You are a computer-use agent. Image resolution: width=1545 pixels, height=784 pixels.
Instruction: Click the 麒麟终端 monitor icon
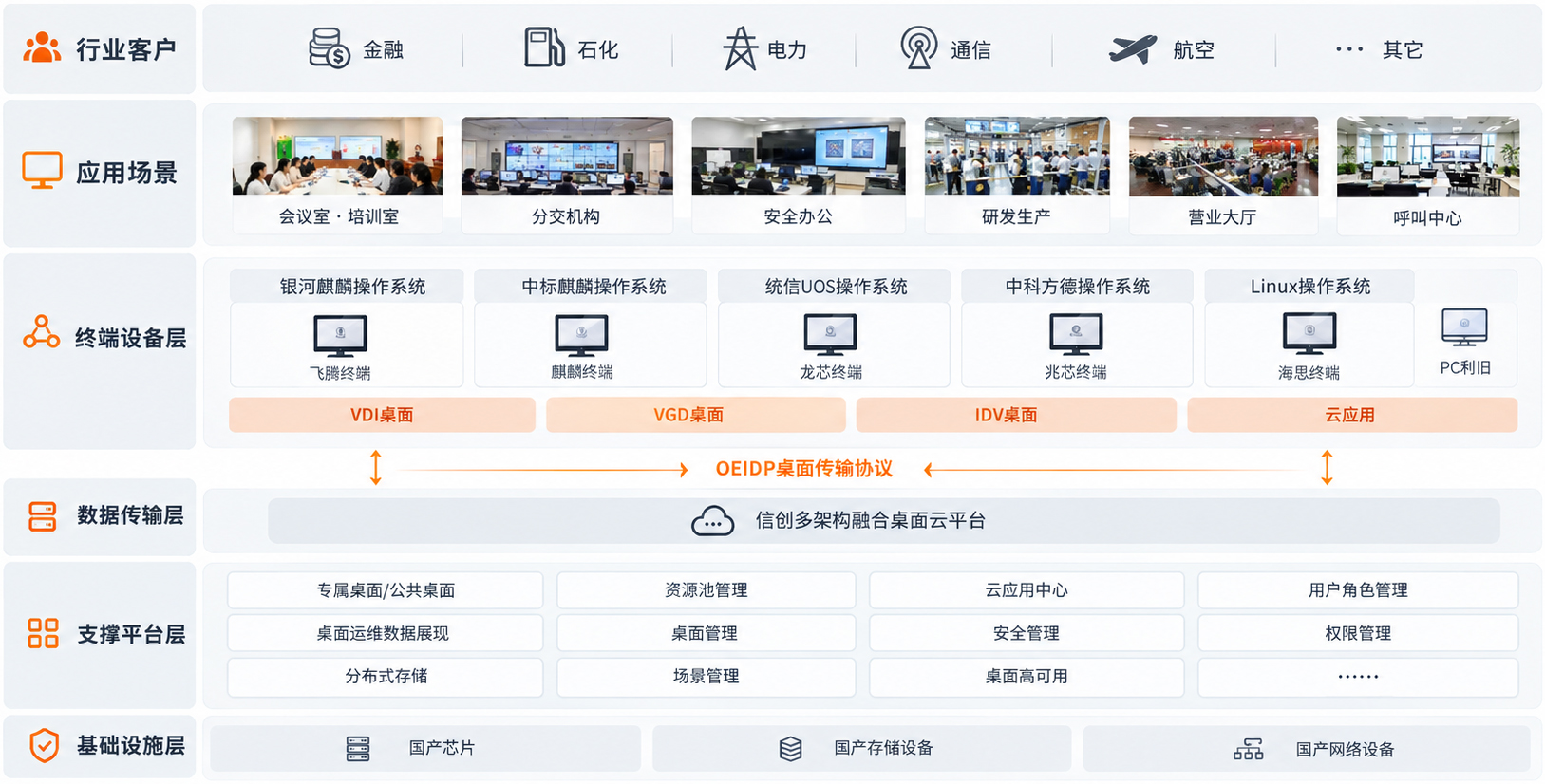click(581, 336)
